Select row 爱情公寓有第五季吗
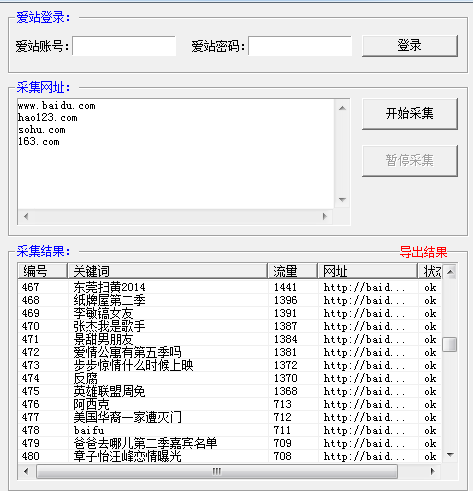 click(x=230, y=352)
